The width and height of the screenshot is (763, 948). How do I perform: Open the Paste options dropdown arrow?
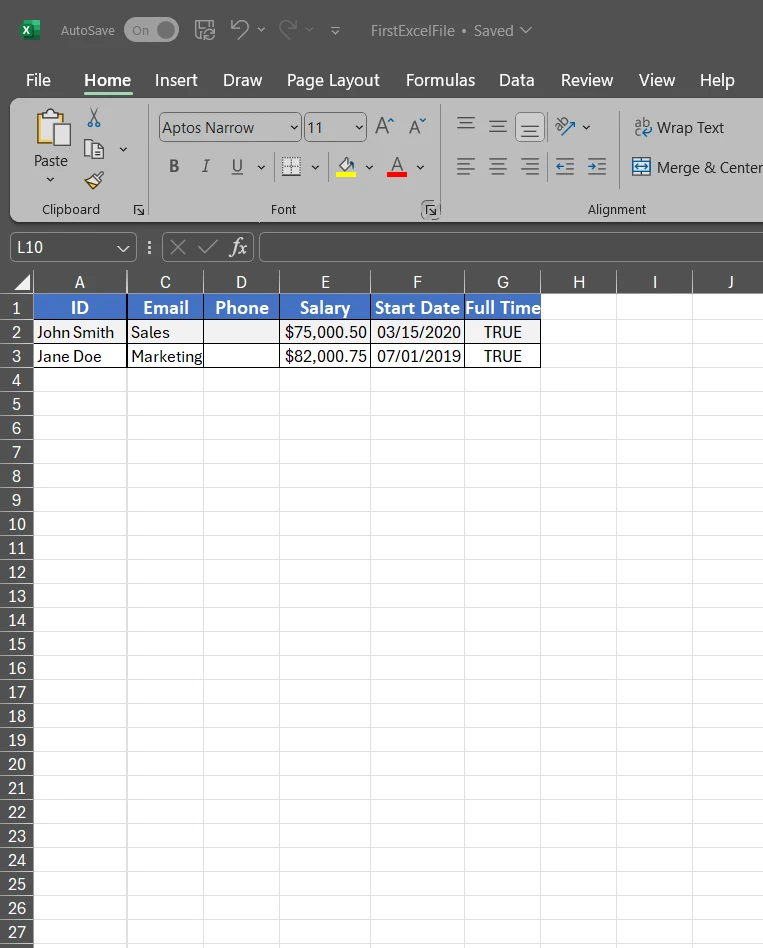(51, 180)
